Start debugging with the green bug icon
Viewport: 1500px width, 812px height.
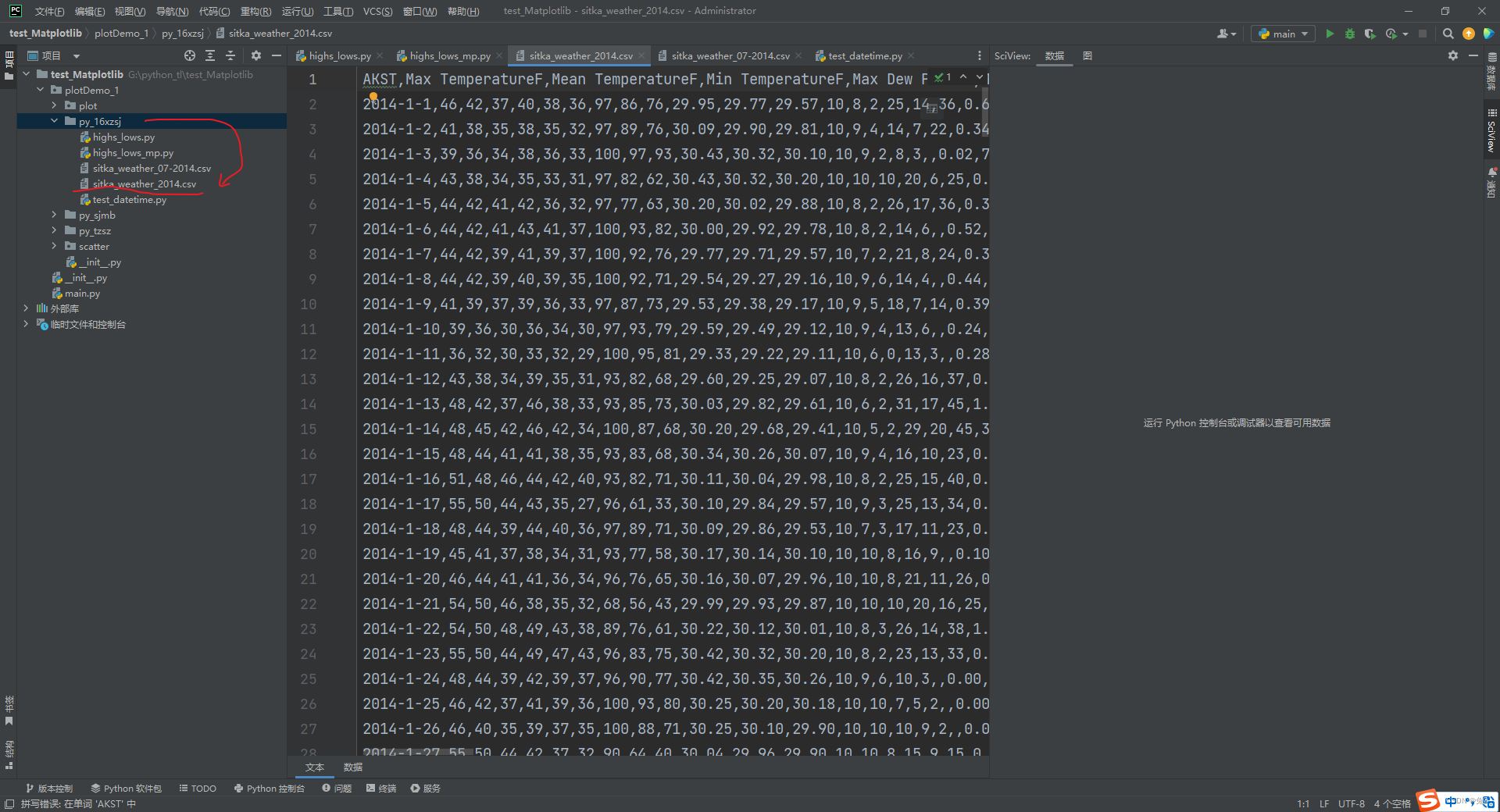click(1349, 34)
